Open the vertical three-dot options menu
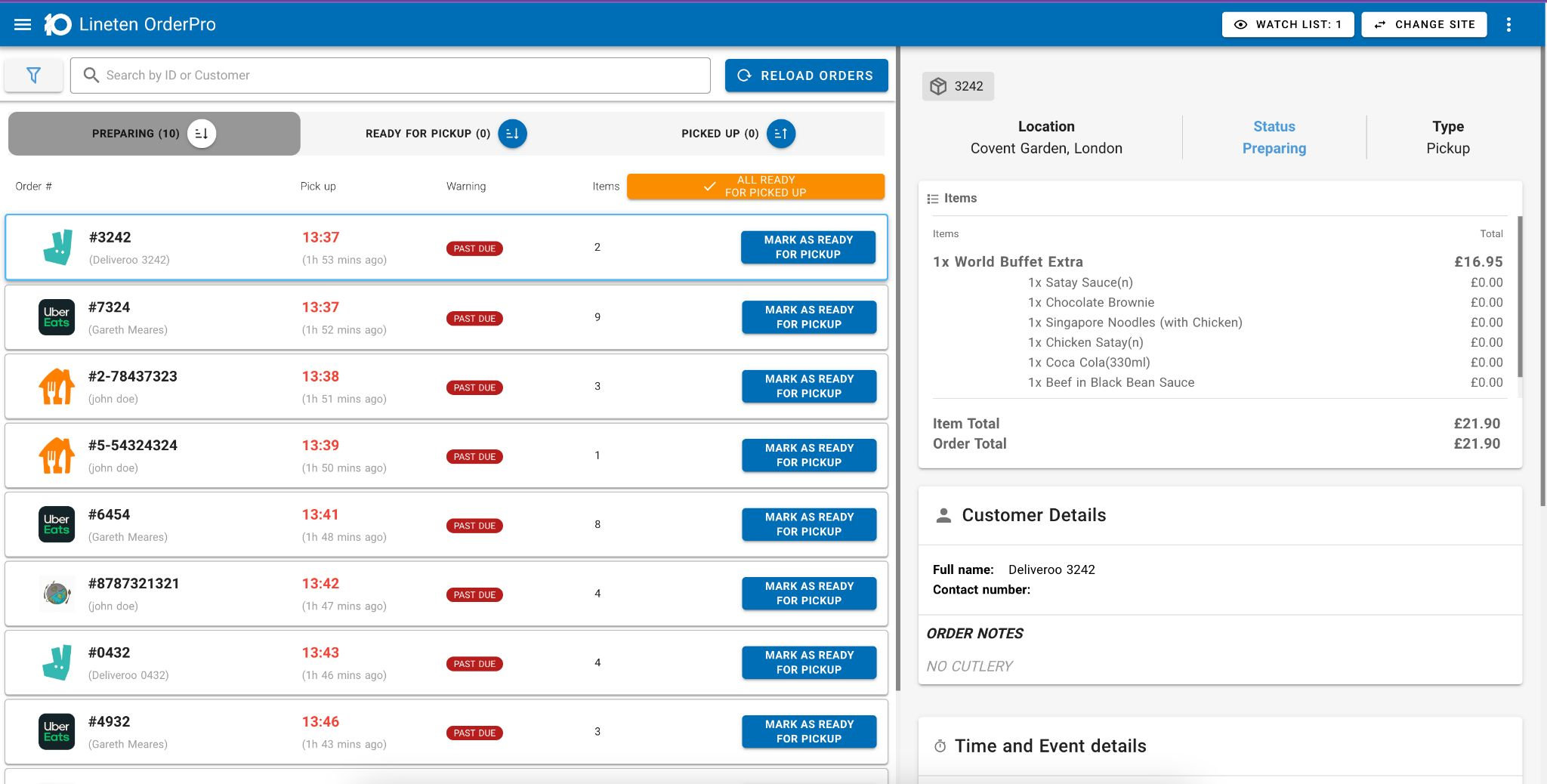The image size is (1547, 784). point(1508,24)
